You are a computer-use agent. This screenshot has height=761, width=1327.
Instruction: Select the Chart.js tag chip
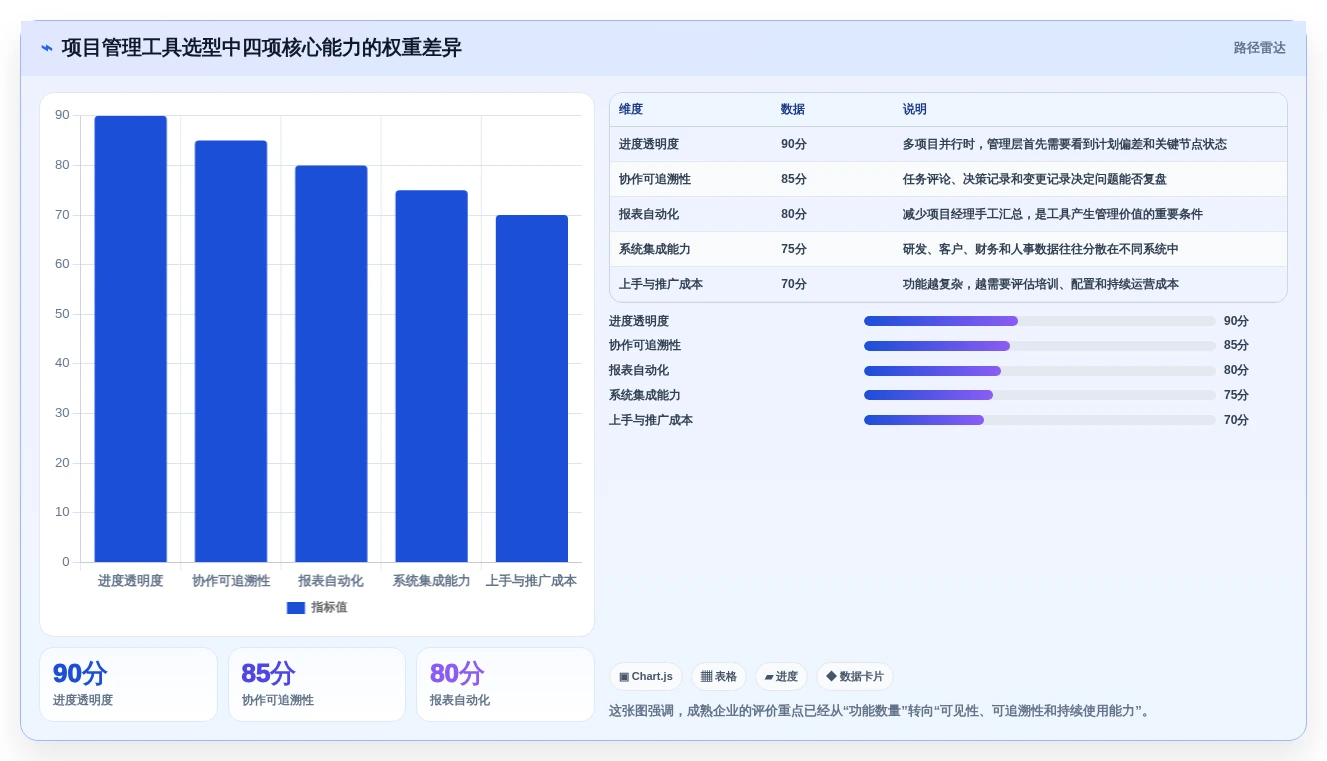click(646, 677)
